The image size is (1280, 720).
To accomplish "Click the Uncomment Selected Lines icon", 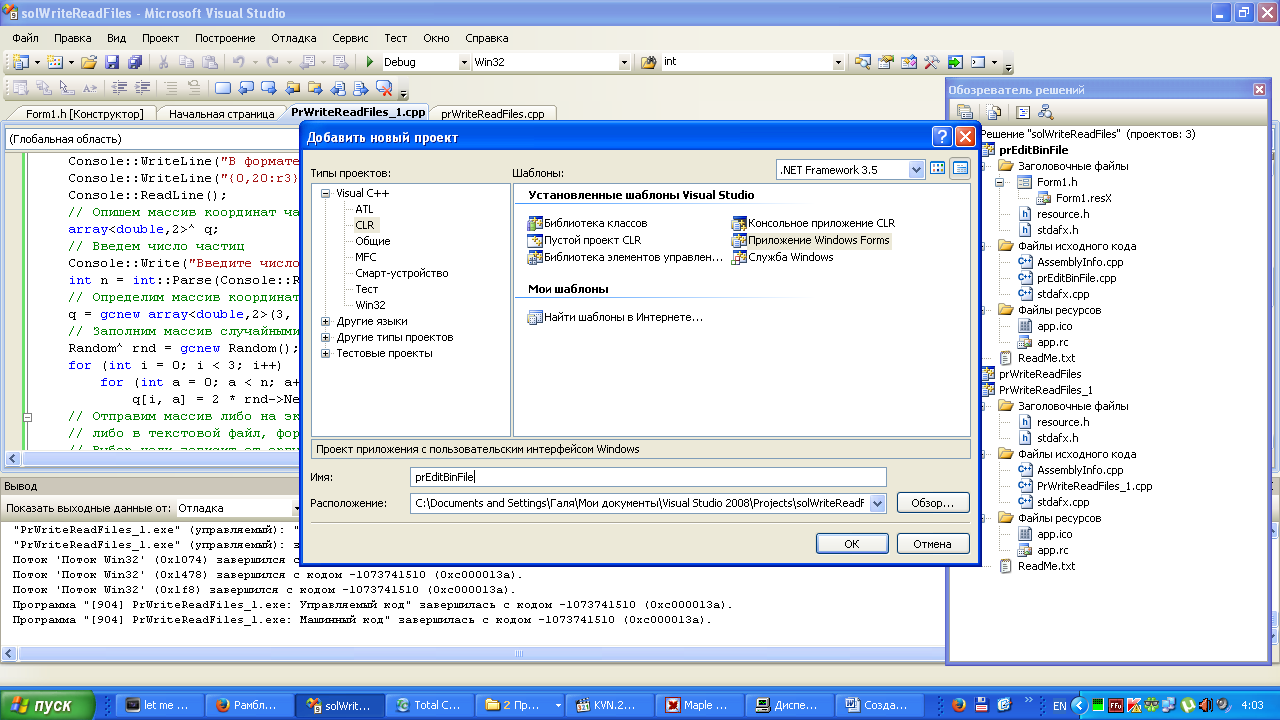I will [x=194, y=88].
